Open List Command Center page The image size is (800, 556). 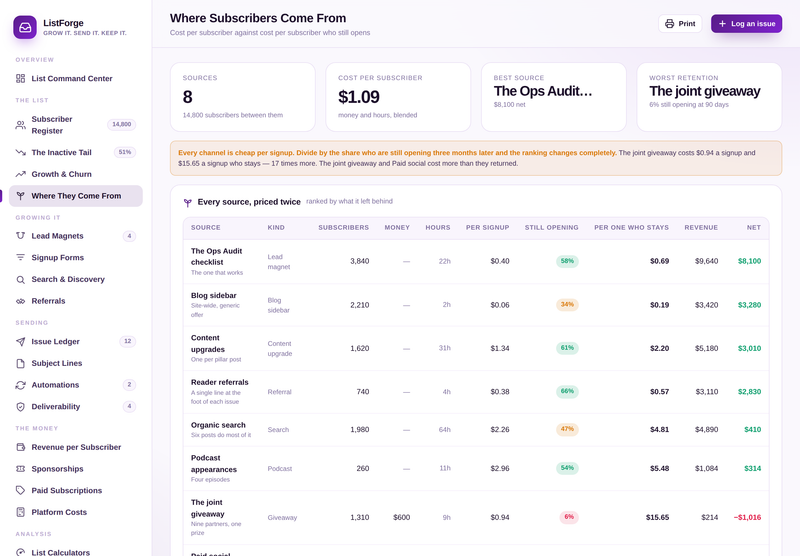pyautogui.click(x=76, y=78)
